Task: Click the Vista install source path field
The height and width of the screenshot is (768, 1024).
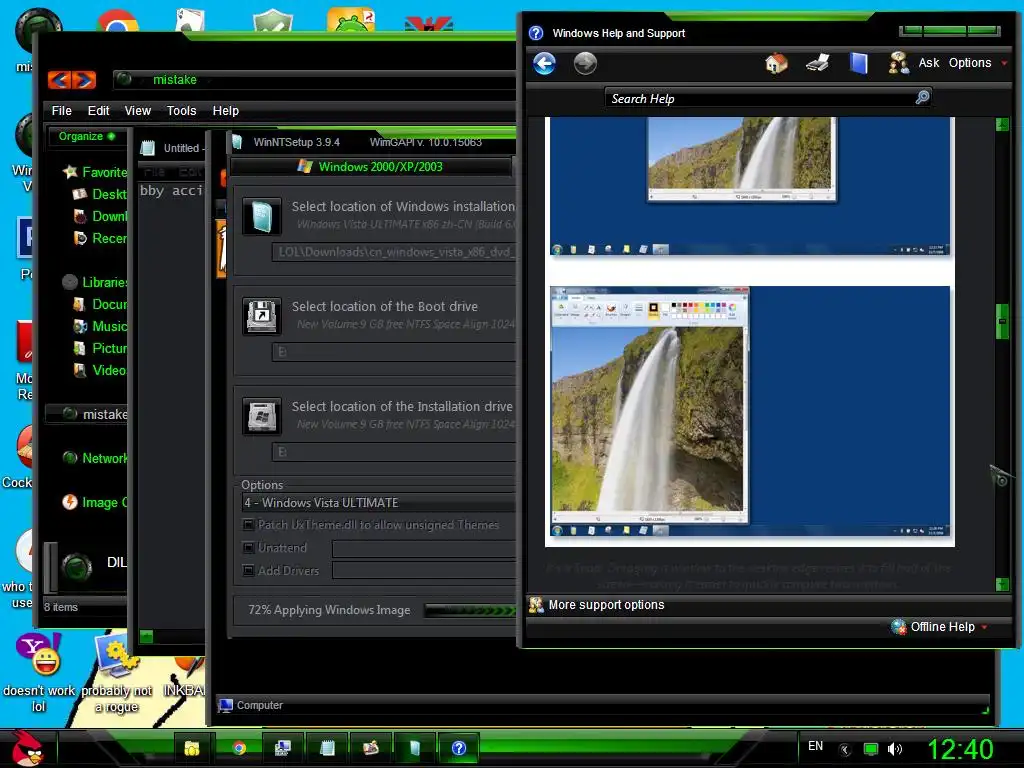Action: click(x=394, y=252)
